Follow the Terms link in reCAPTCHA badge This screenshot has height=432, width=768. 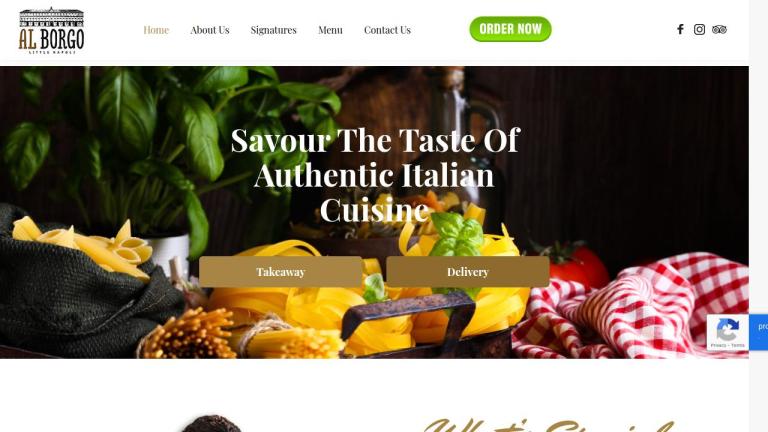coord(738,345)
